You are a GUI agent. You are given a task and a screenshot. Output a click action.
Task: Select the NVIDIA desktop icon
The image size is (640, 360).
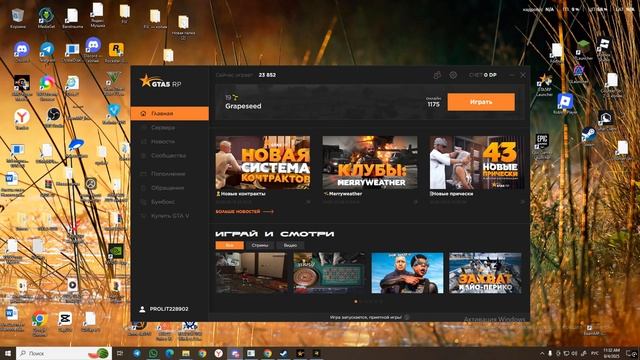pyautogui.click(x=116, y=254)
